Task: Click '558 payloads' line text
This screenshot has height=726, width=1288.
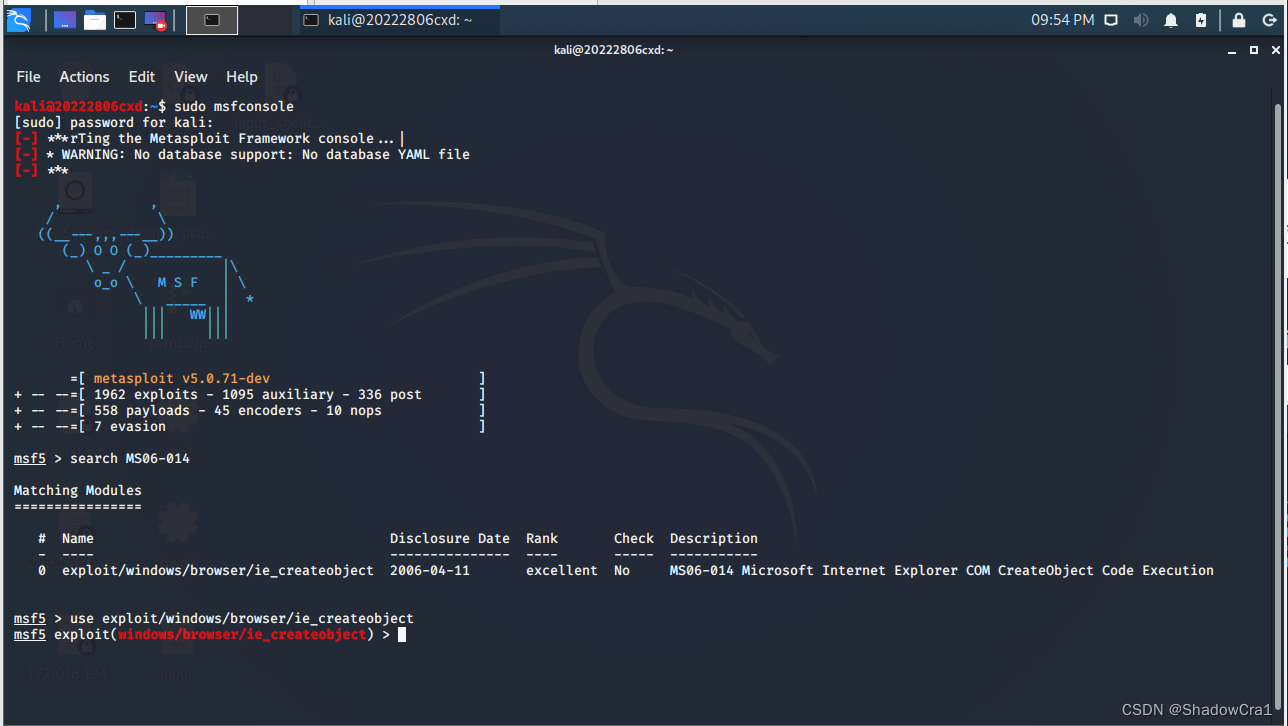Action: pyautogui.click(x=238, y=410)
